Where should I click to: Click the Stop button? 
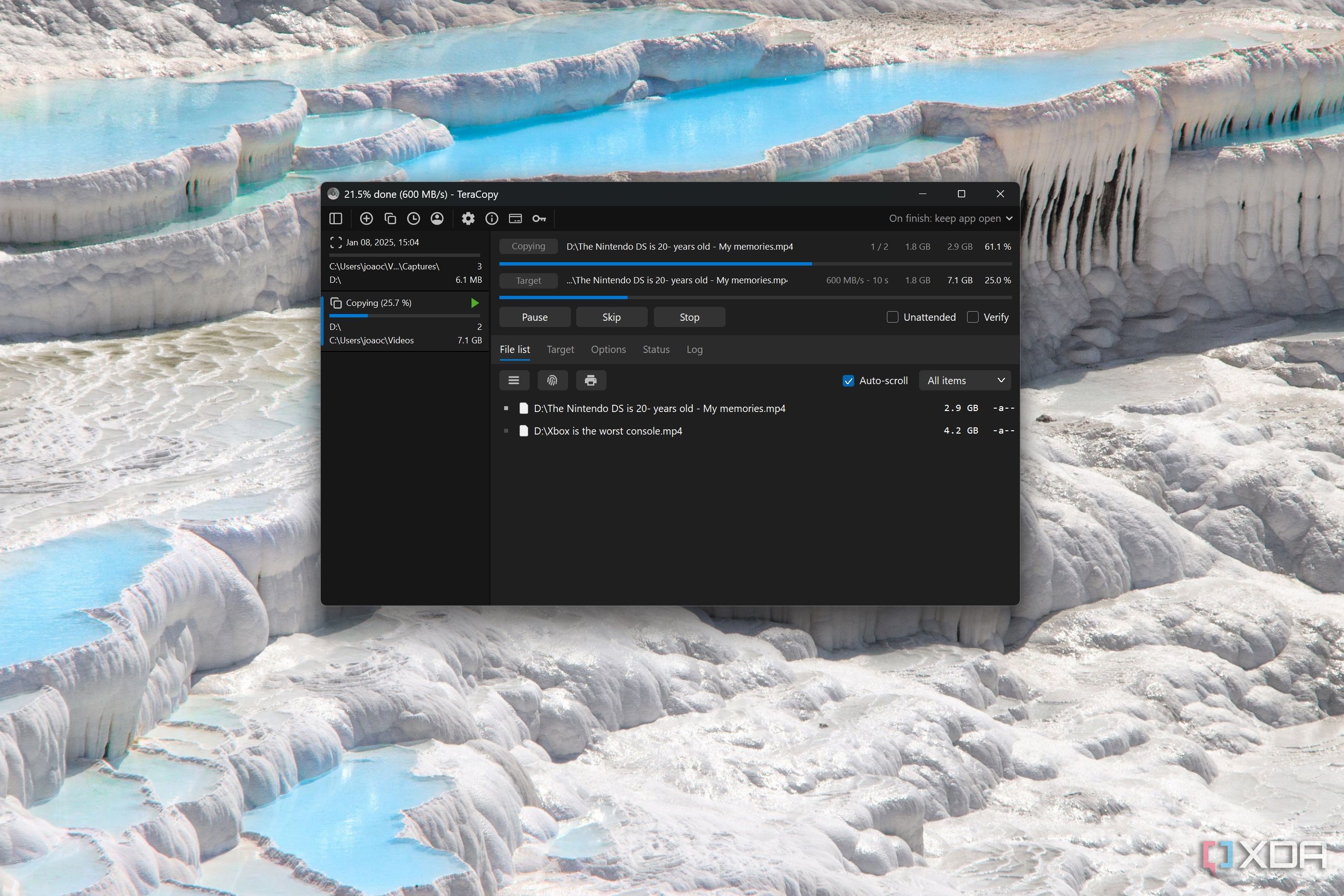tap(689, 316)
